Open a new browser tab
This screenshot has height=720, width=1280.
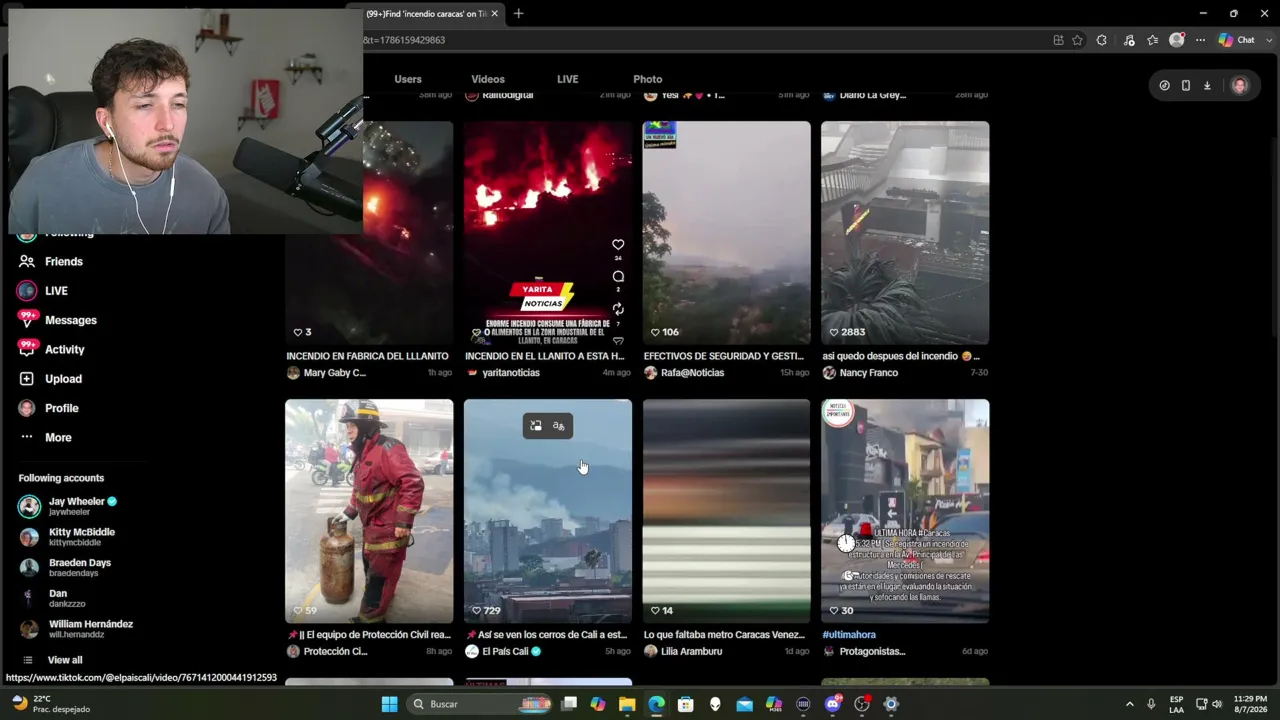click(x=518, y=14)
